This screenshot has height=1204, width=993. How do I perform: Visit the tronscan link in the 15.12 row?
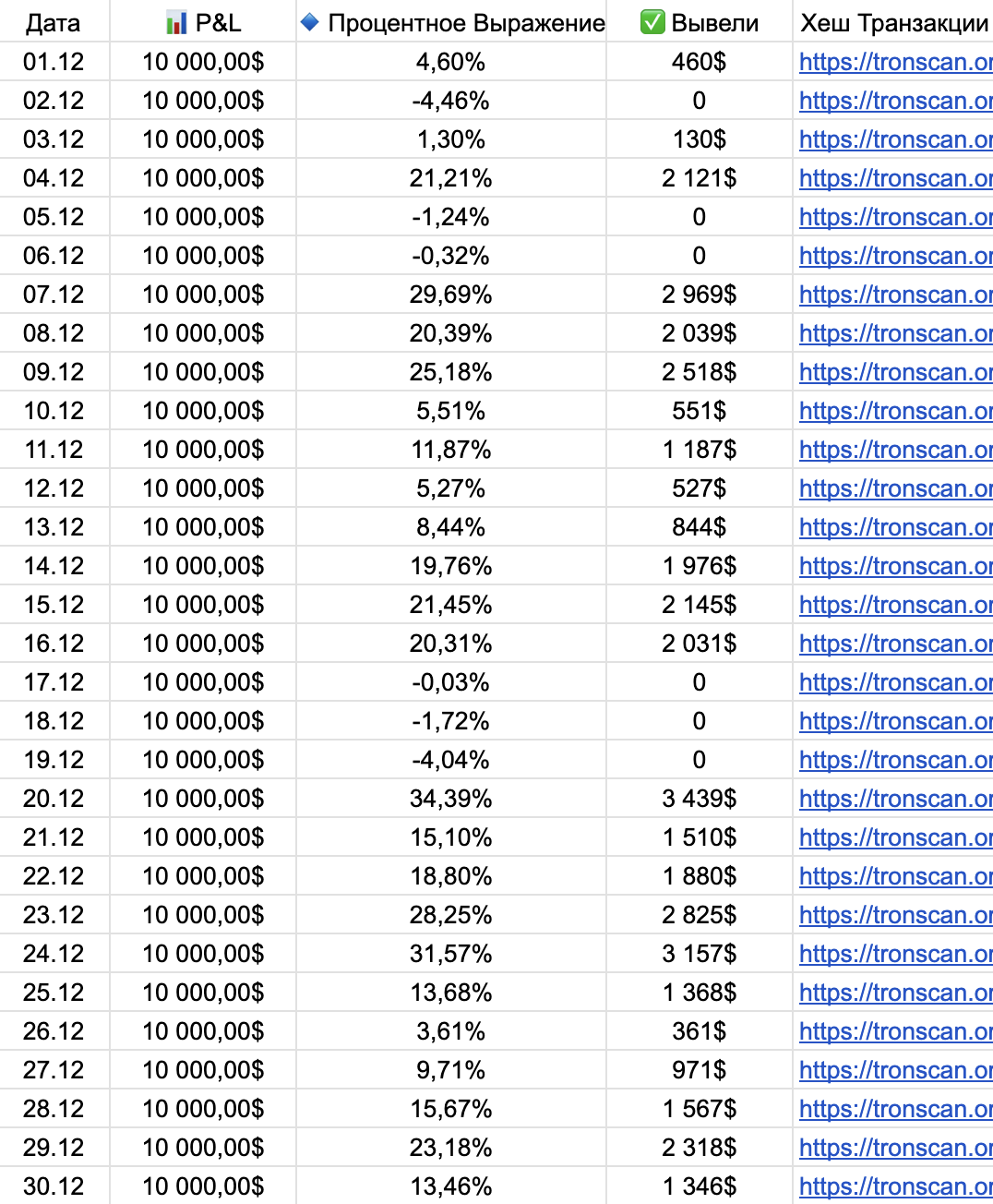pos(895,605)
